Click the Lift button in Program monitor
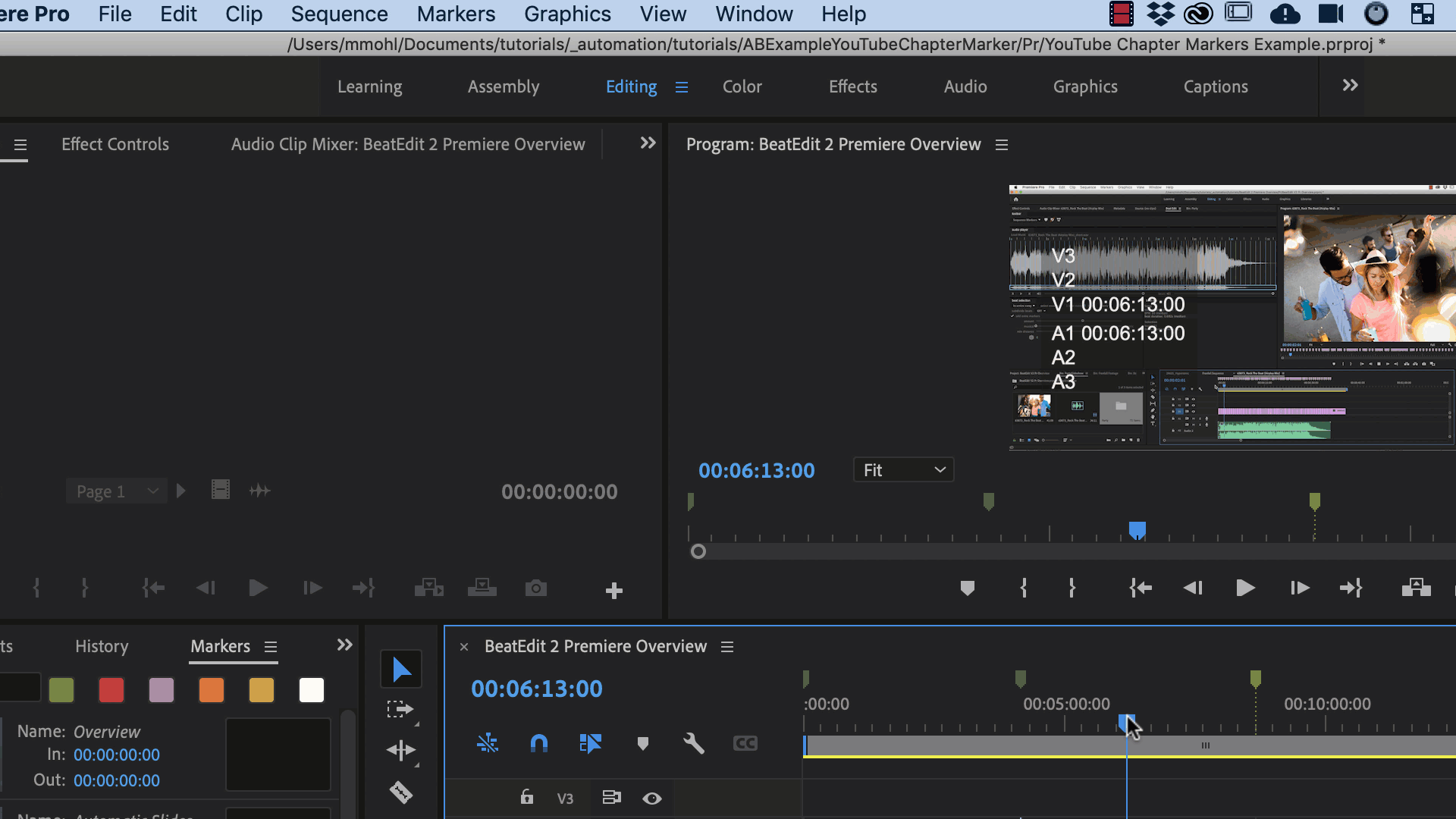The image size is (1456, 819). pos(1416,588)
